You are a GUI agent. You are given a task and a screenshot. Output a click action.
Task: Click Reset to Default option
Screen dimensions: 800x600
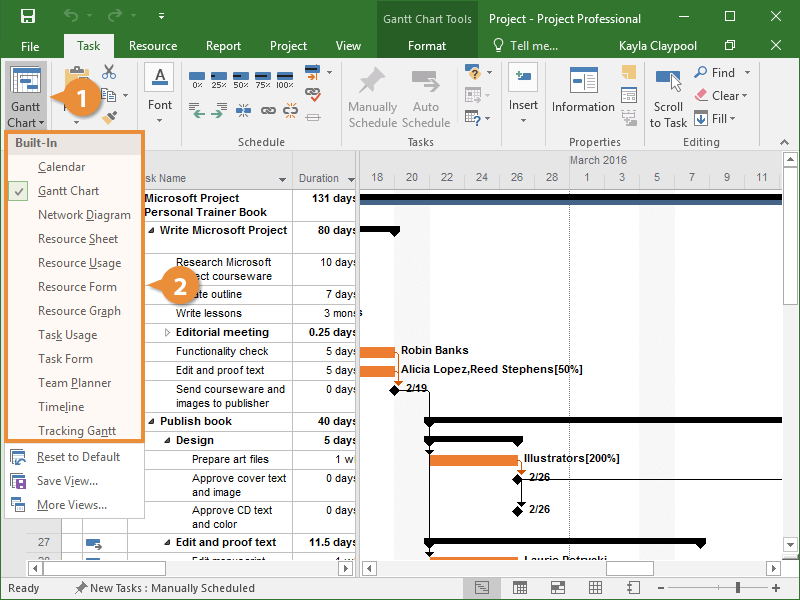78,457
